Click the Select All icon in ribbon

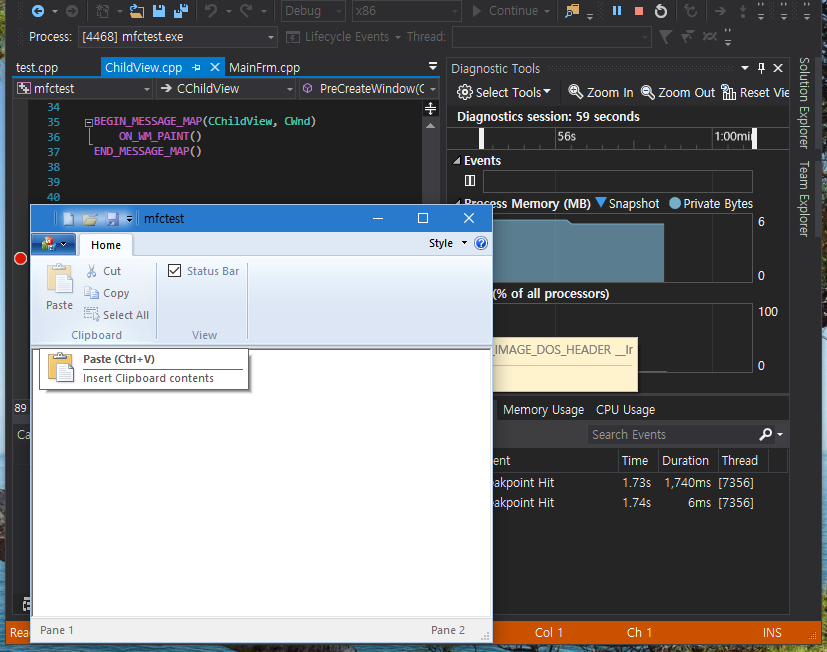91,315
